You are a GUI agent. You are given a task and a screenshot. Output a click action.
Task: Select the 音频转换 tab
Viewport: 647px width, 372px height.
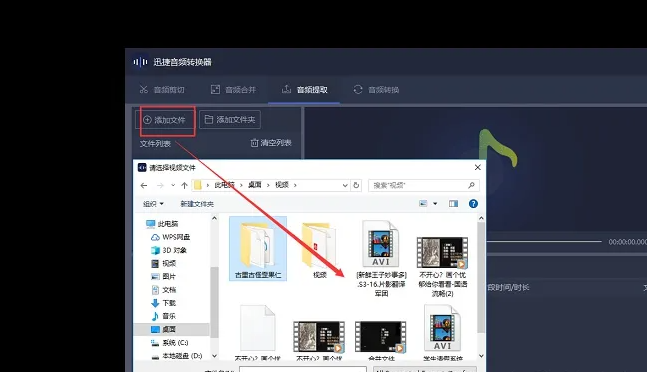click(x=376, y=89)
